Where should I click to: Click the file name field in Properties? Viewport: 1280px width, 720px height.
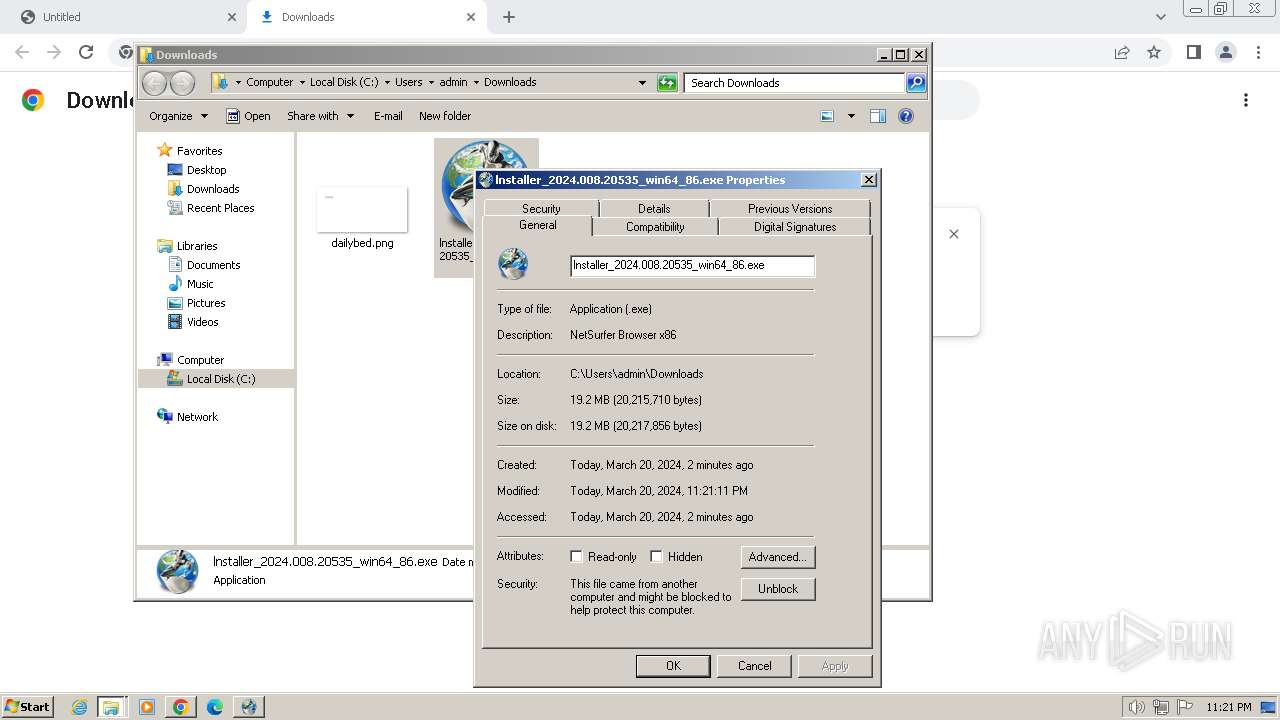[692, 266]
